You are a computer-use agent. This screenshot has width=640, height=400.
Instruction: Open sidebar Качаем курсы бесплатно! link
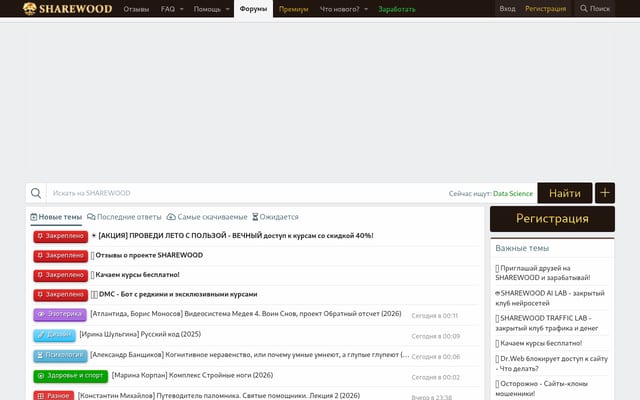coord(539,343)
